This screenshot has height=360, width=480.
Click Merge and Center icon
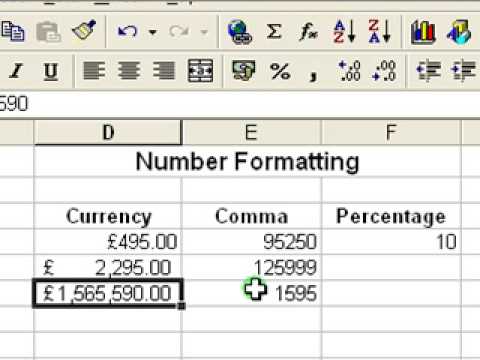tap(200, 70)
